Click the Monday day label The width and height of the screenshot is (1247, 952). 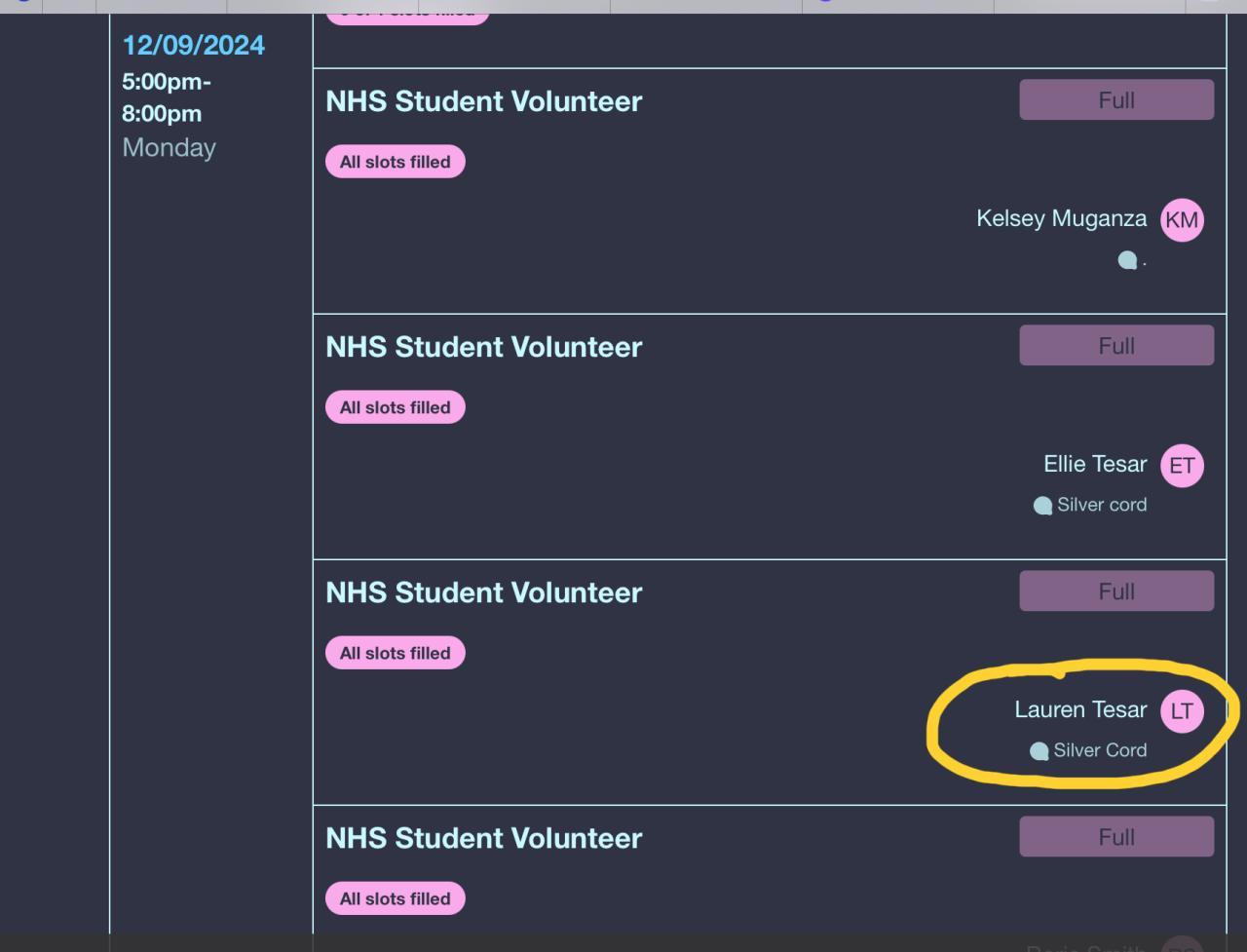click(169, 148)
